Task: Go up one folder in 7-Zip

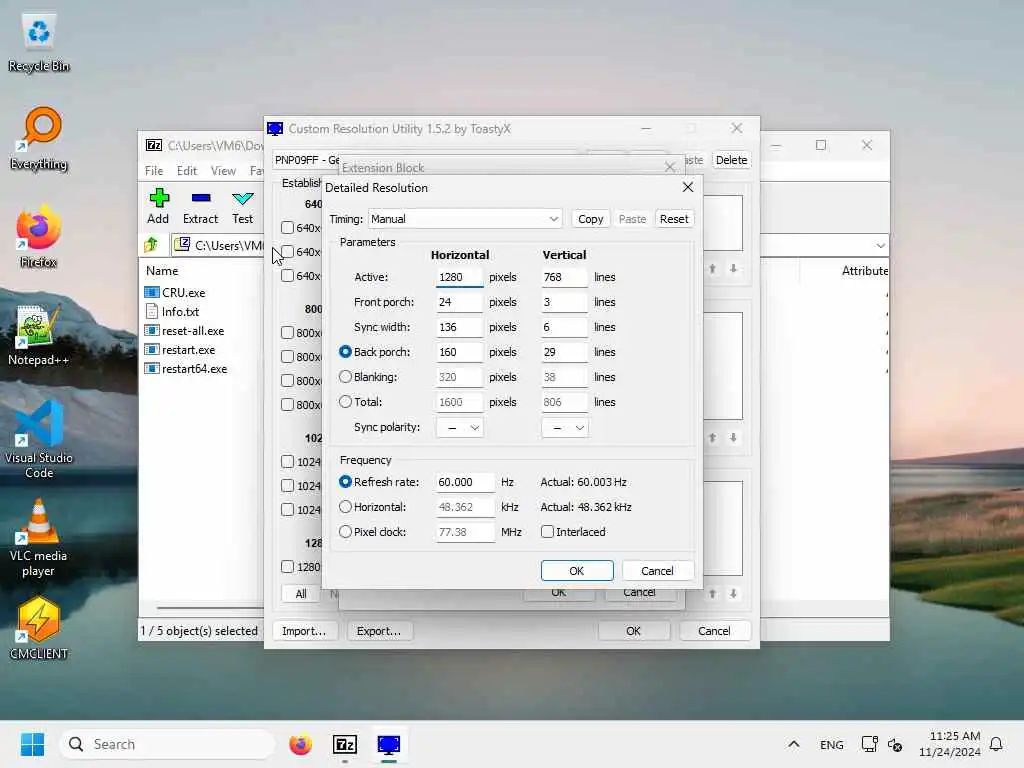Action: [152, 245]
